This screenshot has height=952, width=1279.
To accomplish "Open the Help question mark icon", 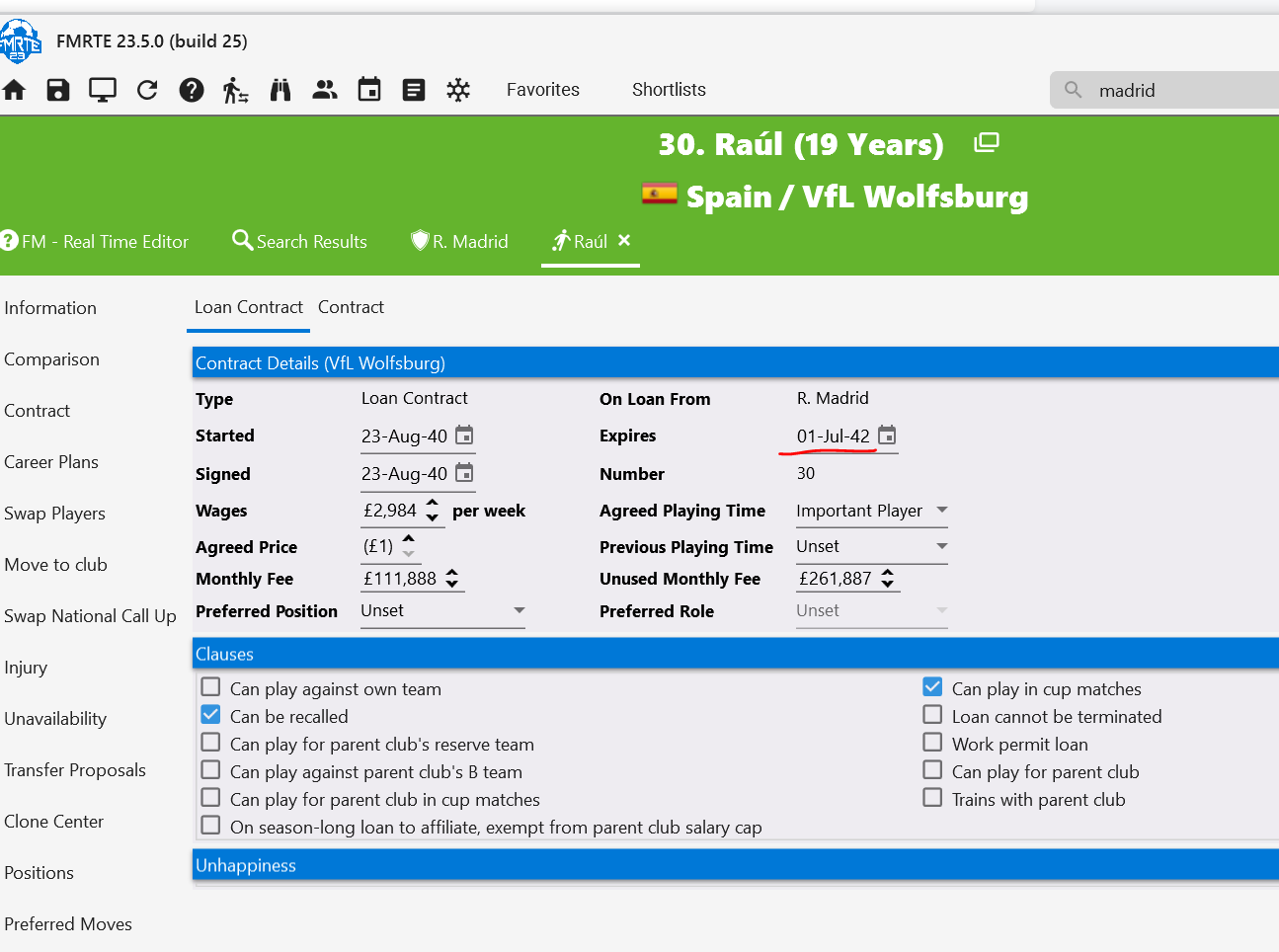I will click(x=192, y=90).
